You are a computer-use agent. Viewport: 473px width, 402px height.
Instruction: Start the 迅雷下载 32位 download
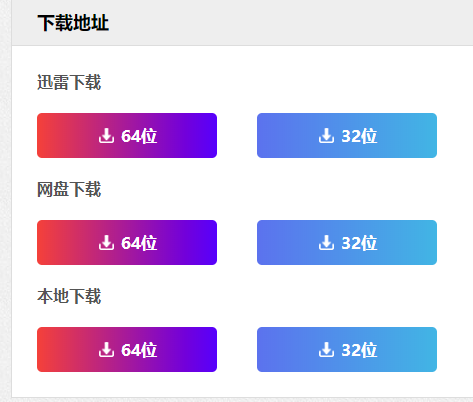click(347, 135)
